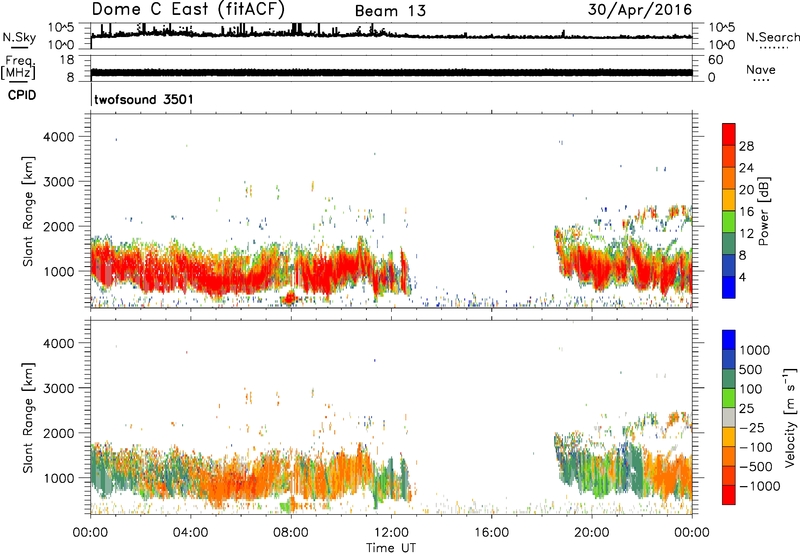Pick the gray segment of Velocity color bar

729,418
